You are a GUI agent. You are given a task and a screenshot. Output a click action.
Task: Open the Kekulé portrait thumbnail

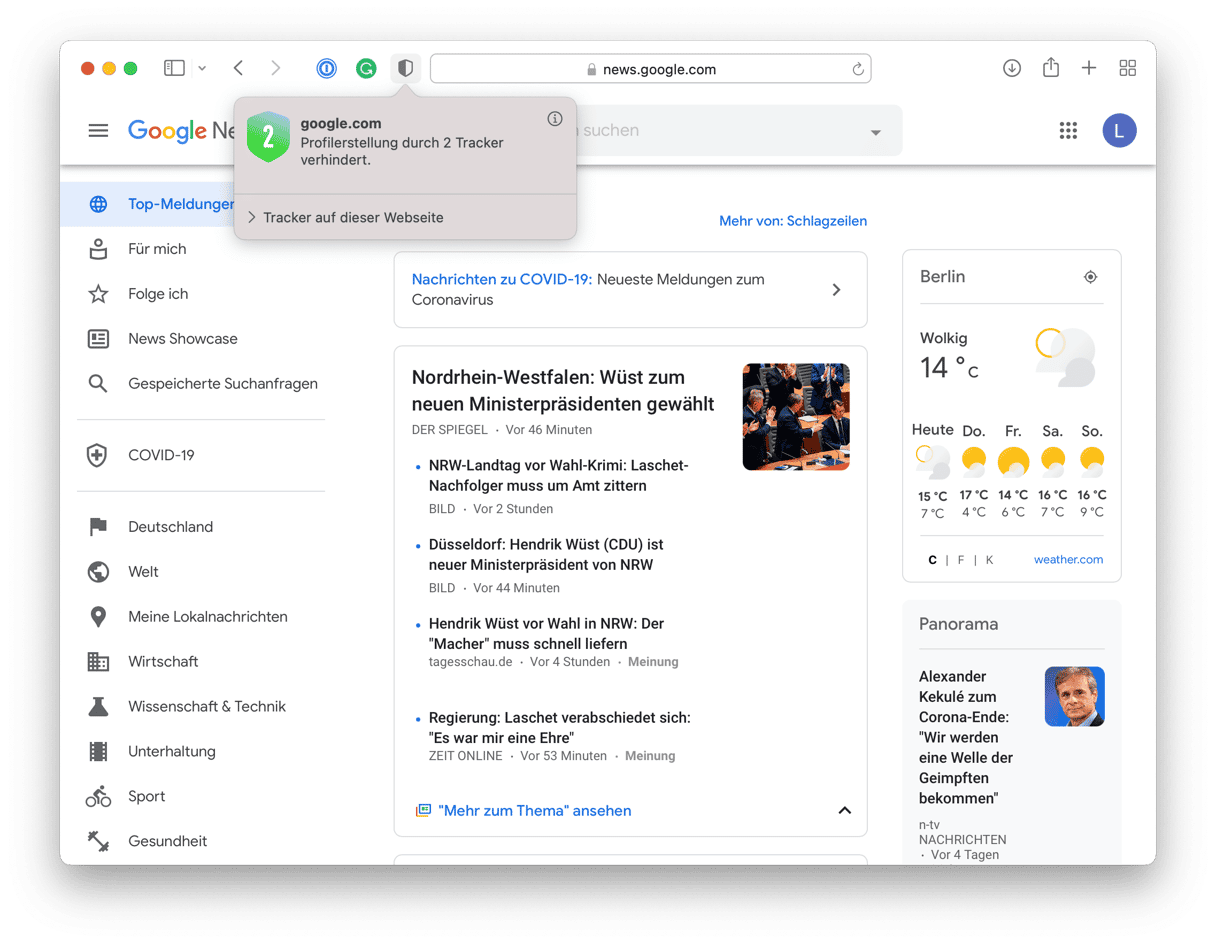coord(1075,697)
